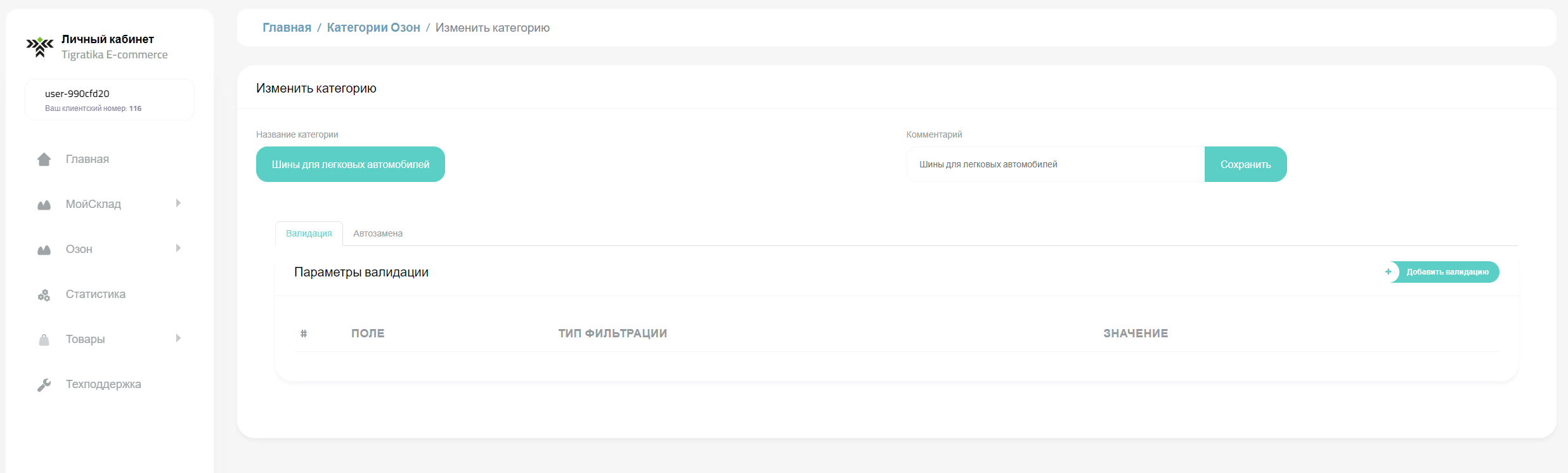Click the plus icon on Добавить валидацию
This screenshot has width=1568, height=473.
point(1388,272)
